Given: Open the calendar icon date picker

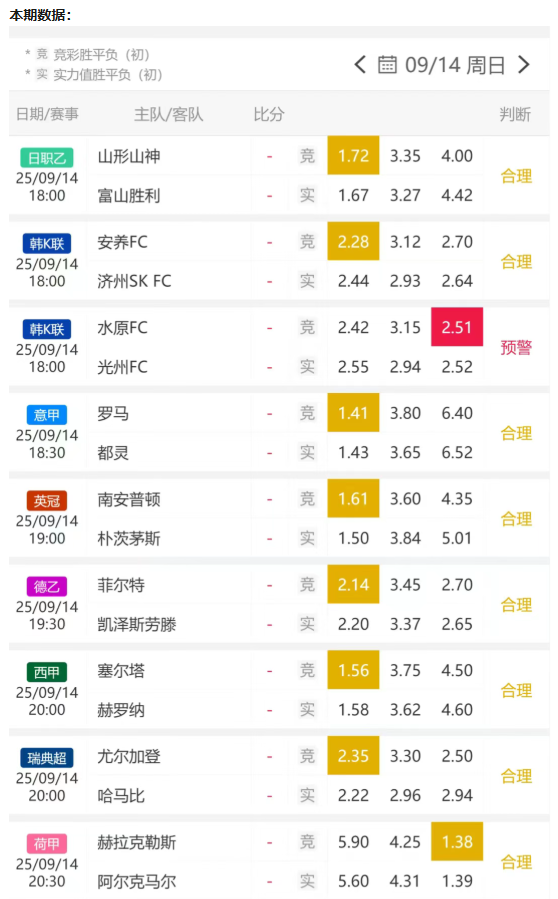Looking at the screenshot, I should [387, 65].
